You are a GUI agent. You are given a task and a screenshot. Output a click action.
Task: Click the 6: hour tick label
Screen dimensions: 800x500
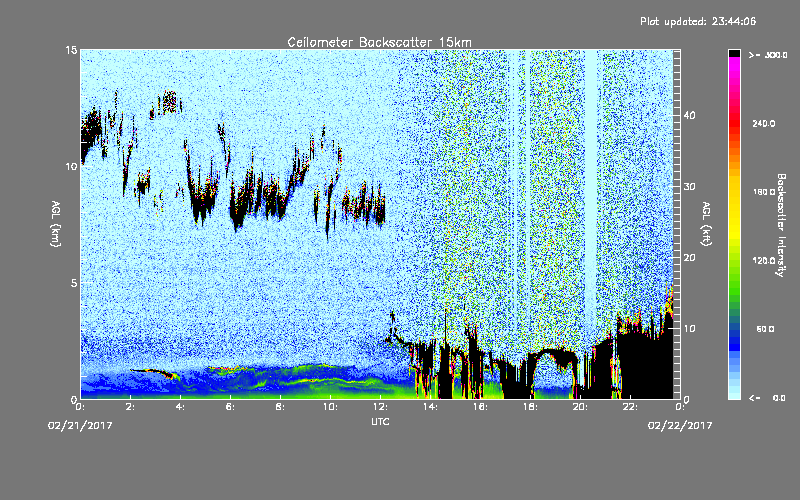230,407
